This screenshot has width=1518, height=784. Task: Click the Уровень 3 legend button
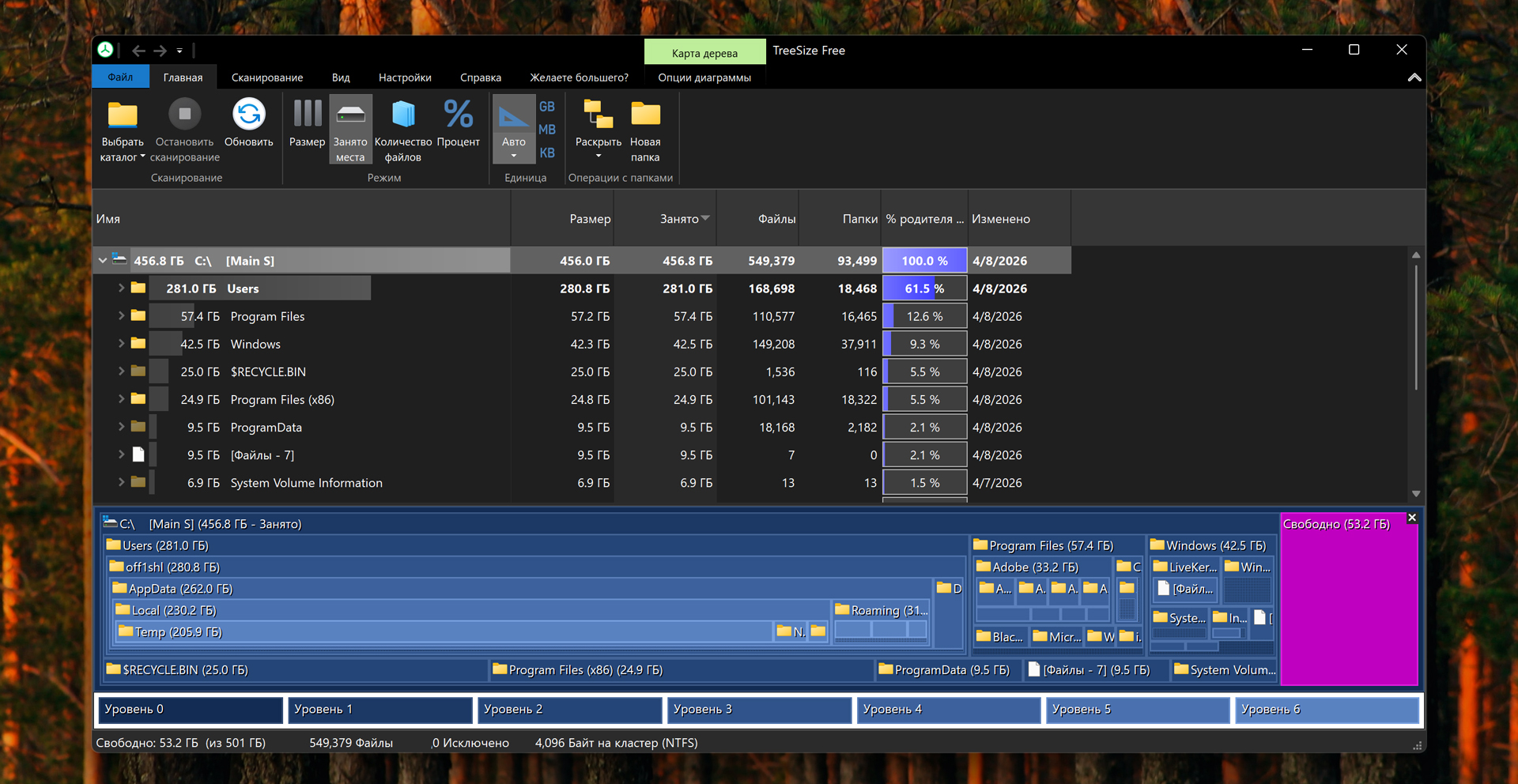point(758,710)
